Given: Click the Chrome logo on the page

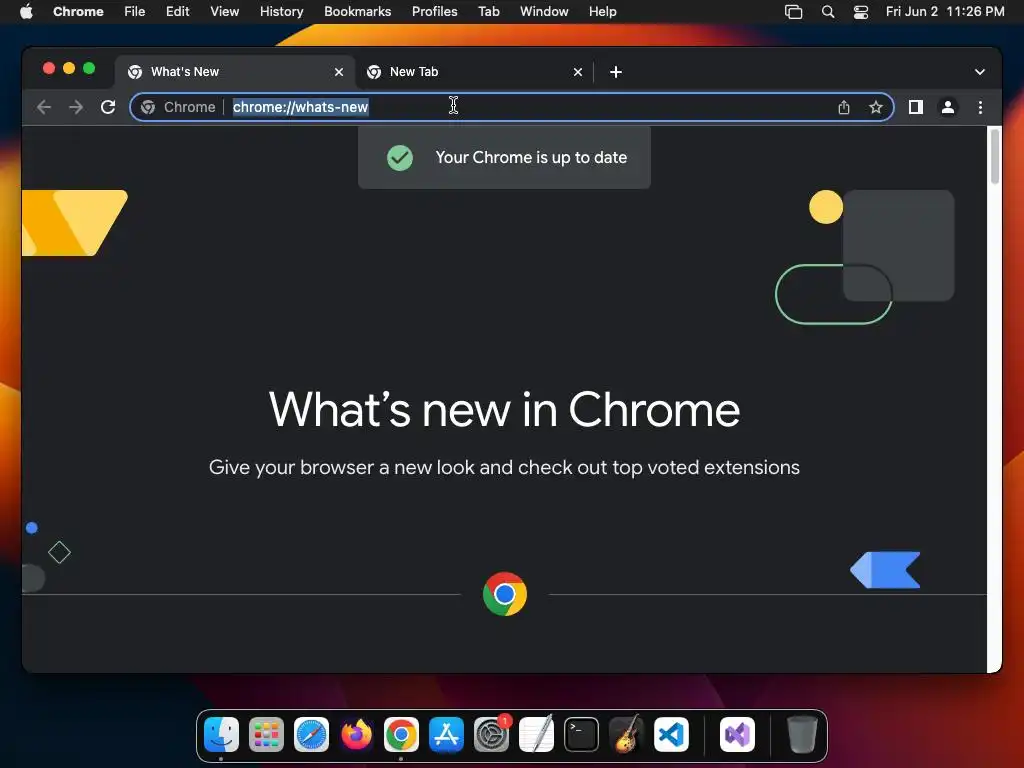Looking at the screenshot, I should pos(505,594).
